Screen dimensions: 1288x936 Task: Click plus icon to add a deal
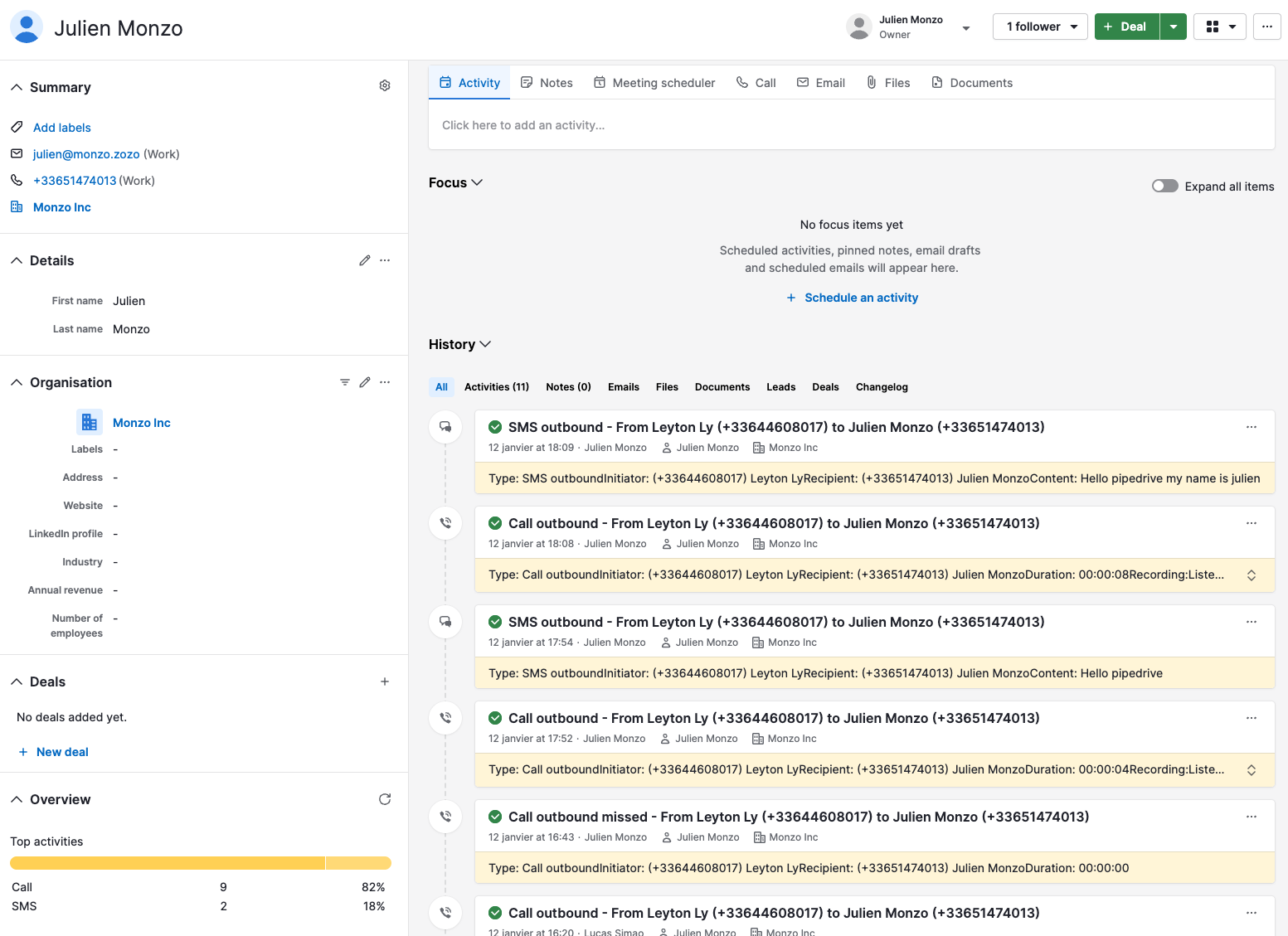385,681
